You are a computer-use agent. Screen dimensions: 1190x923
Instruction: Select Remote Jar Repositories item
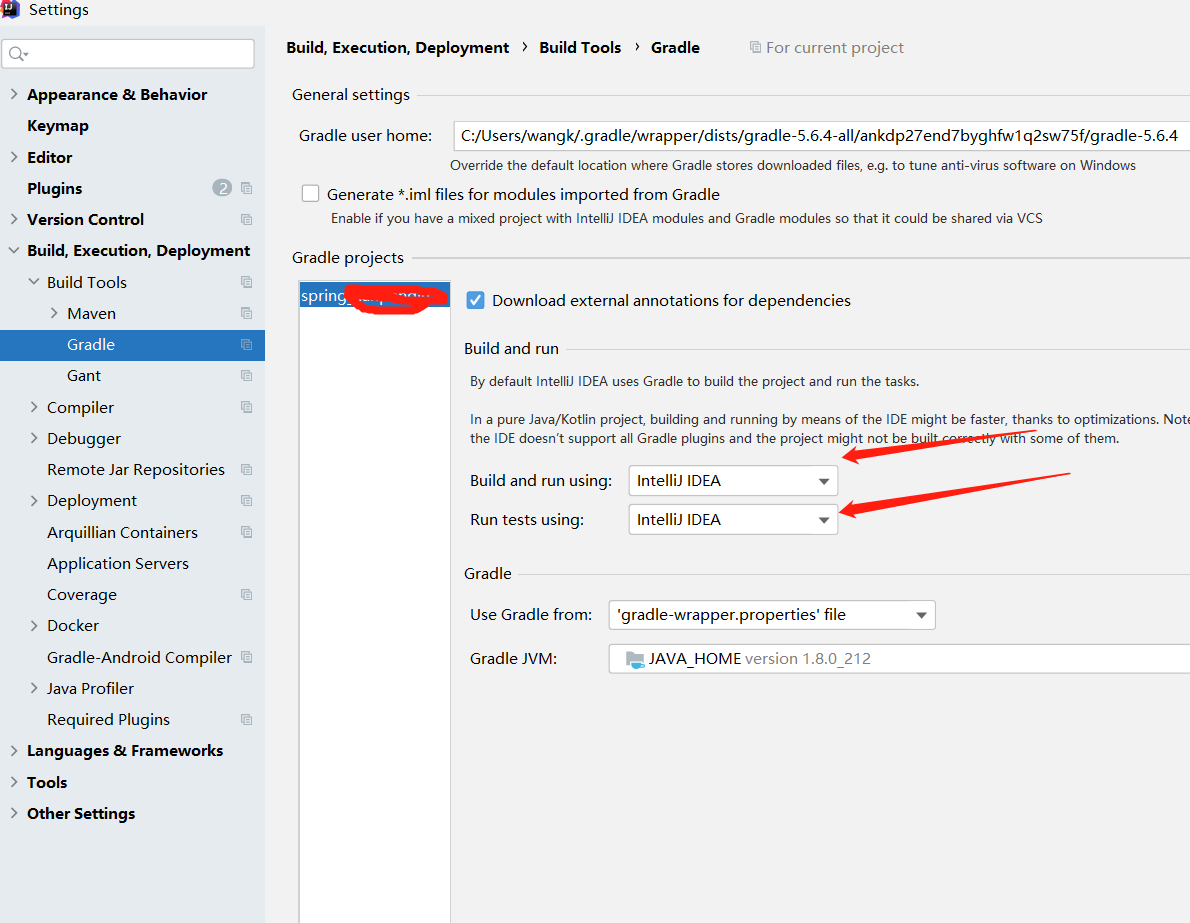point(136,470)
